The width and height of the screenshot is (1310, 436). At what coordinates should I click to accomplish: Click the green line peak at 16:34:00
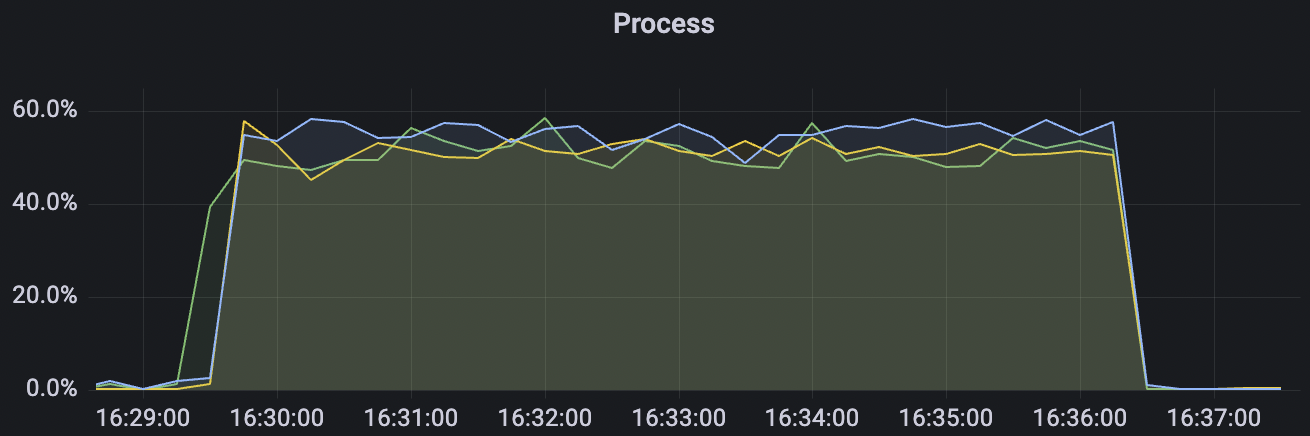point(812,123)
